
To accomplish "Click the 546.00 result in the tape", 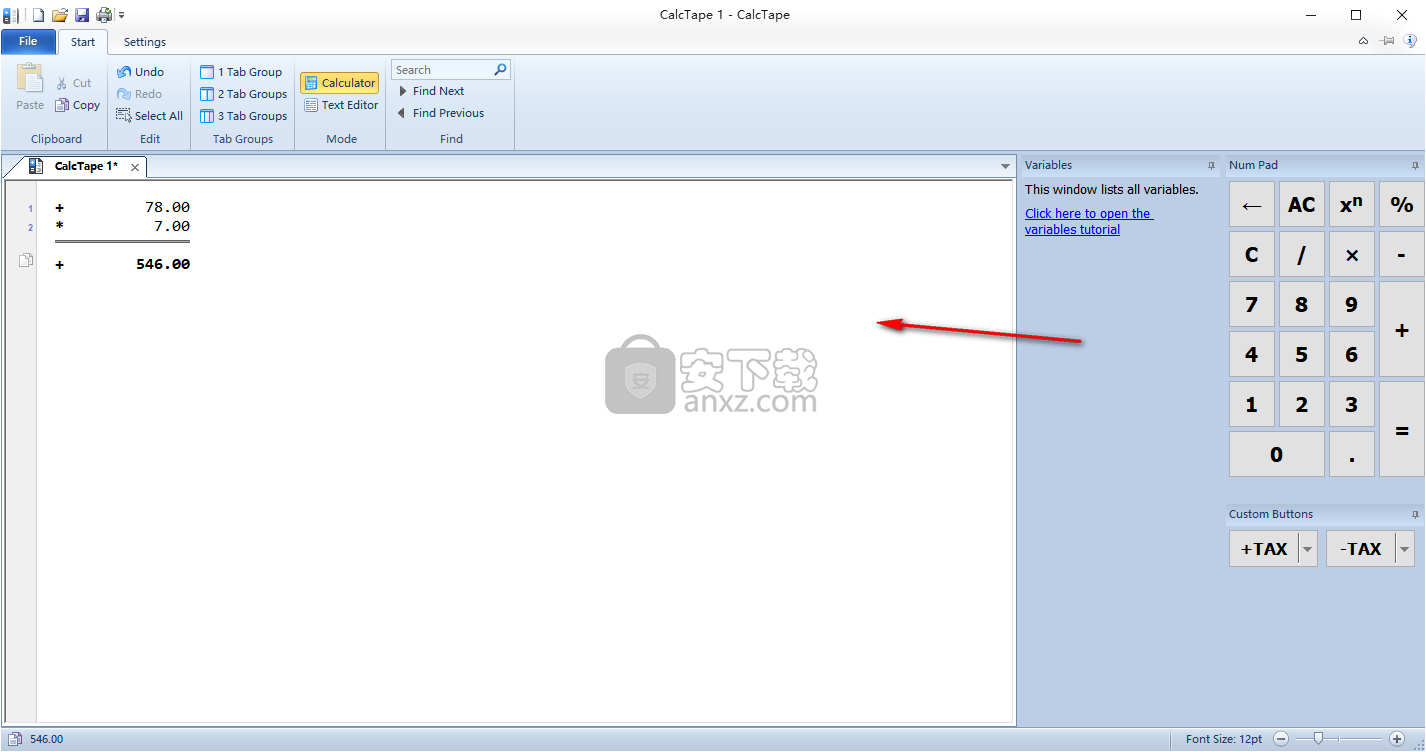I will [x=163, y=264].
